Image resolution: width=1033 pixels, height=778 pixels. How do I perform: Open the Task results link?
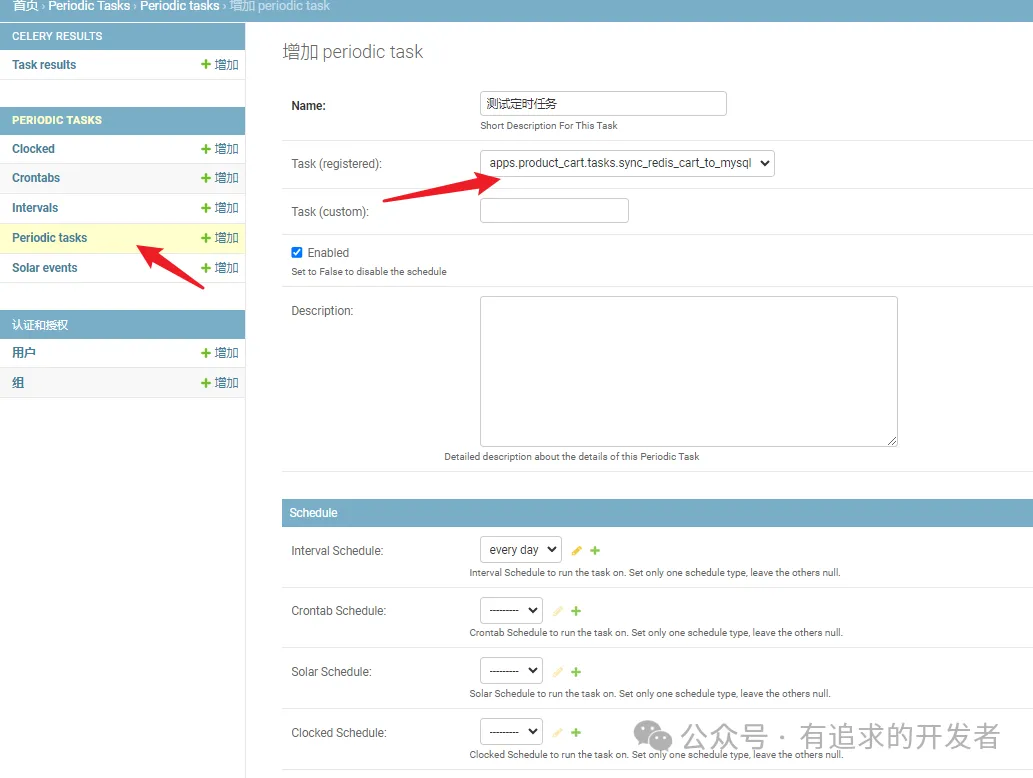coord(44,65)
